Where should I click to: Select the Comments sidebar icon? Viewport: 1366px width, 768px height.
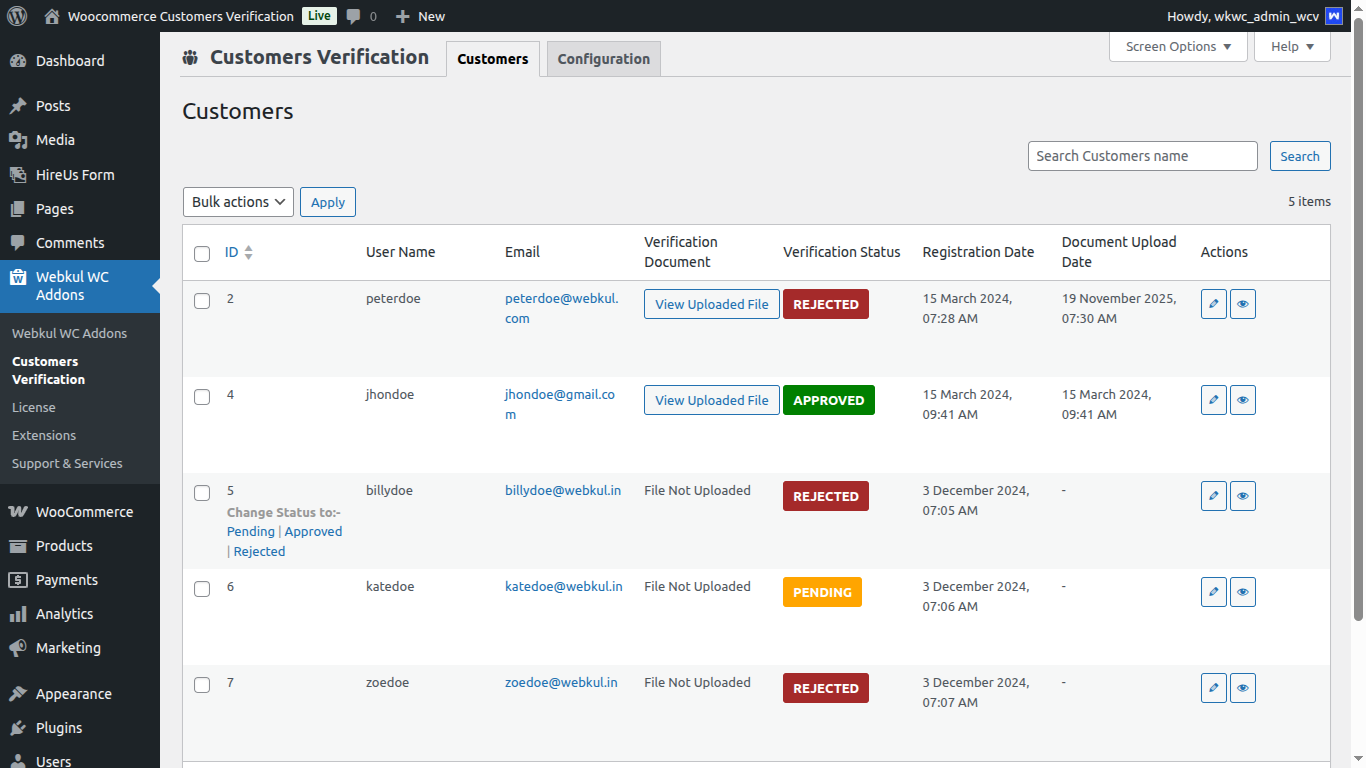[x=20, y=242]
